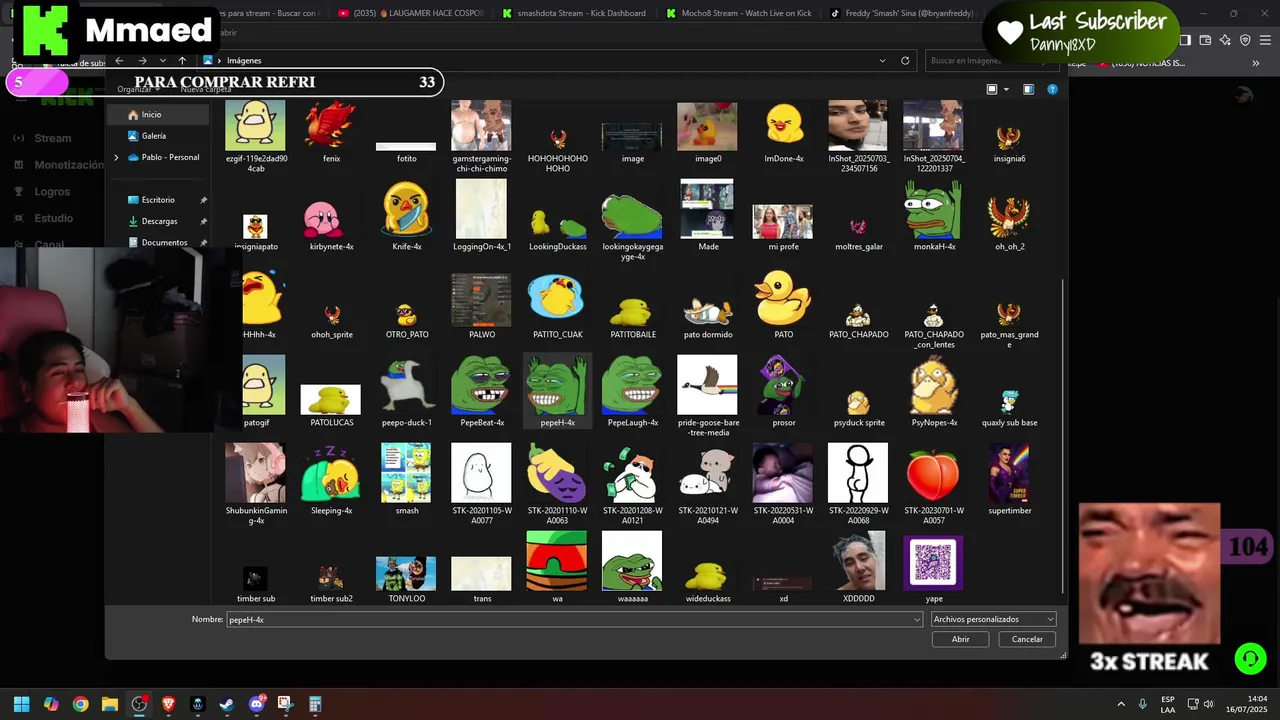Open File Explorer from the taskbar
Screen dimensions: 1280x720
click(110, 704)
